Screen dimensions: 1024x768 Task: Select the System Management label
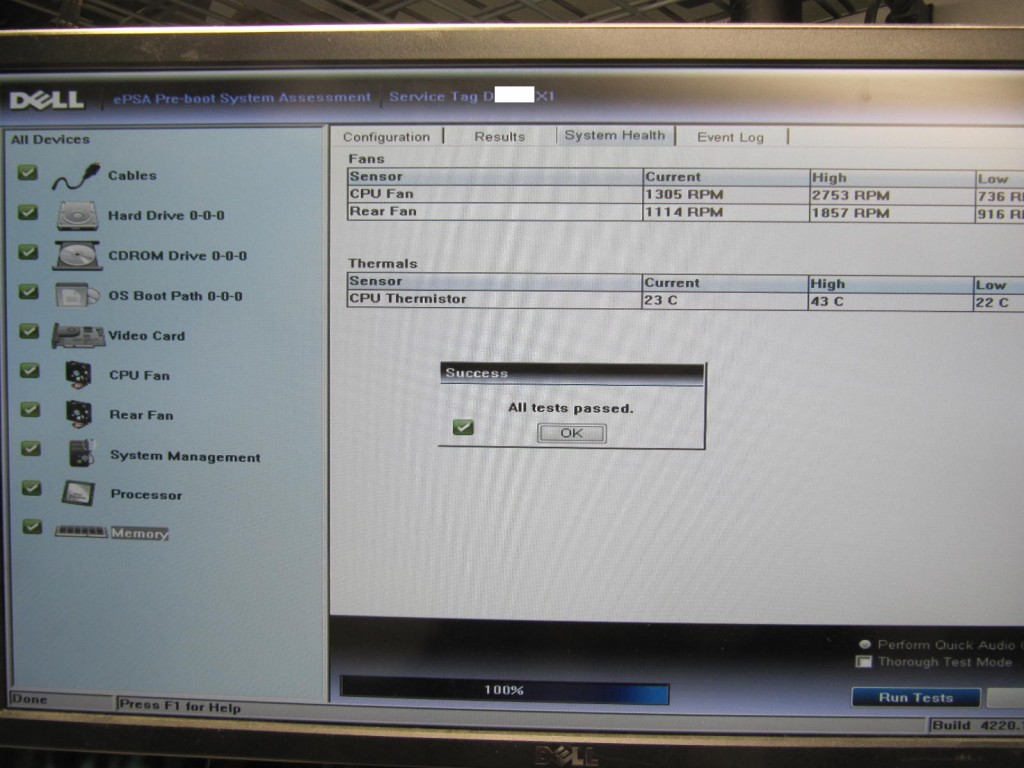click(x=185, y=456)
